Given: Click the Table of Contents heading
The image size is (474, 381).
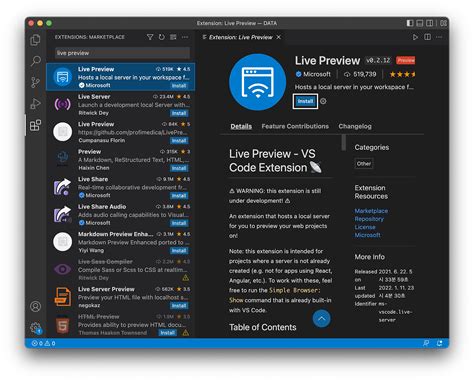Looking at the screenshot, I should (263, 327).
